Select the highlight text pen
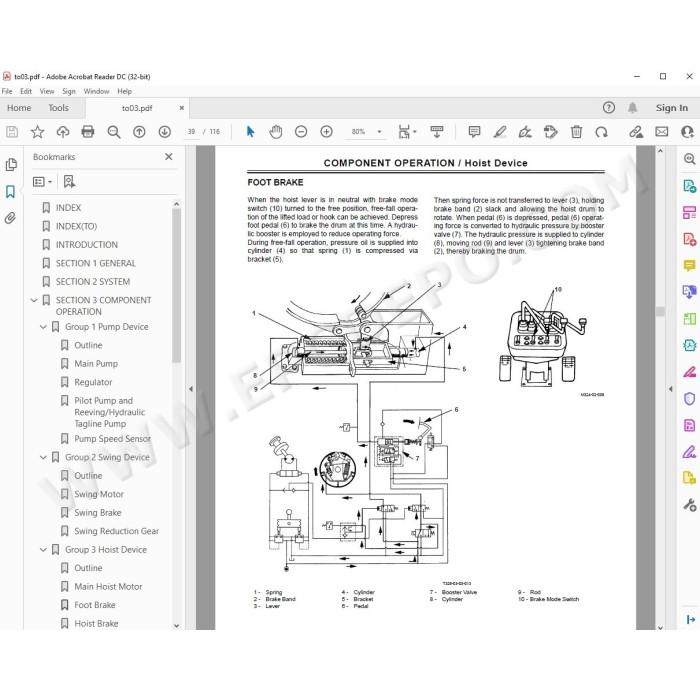This screenshot has height=700, width=700. tap(500, 132)
